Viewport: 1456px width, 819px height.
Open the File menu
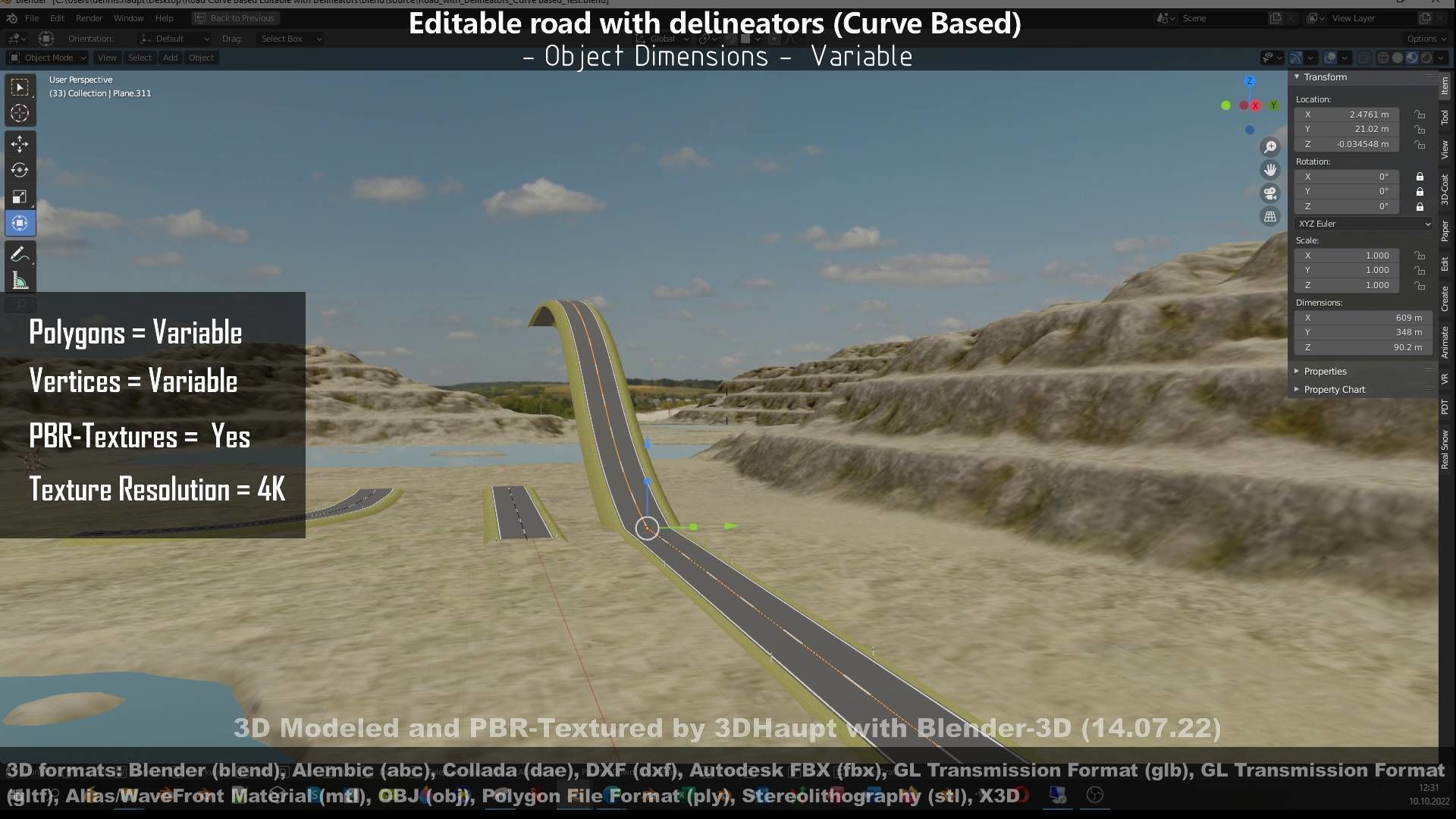[32, 18]
